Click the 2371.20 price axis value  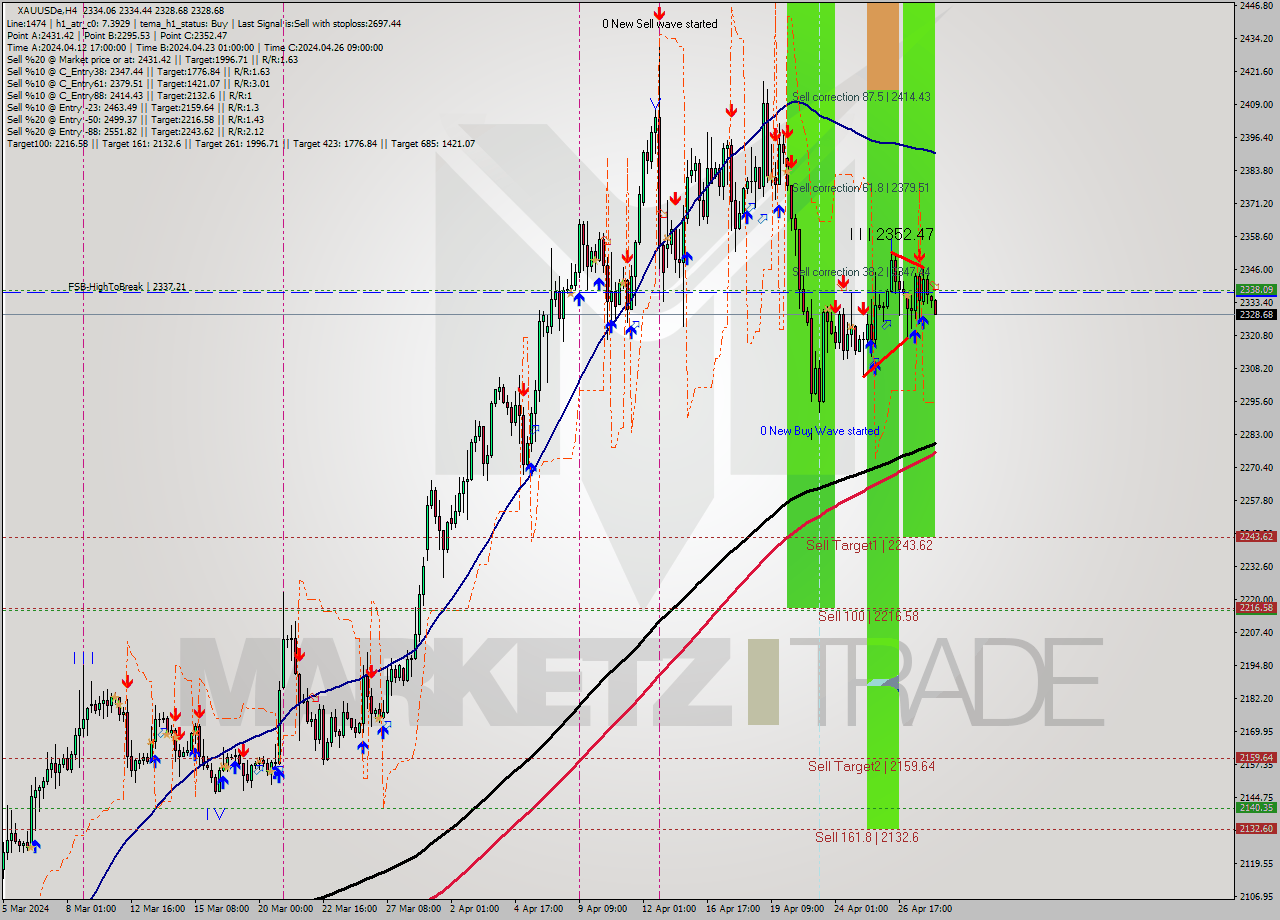click(1256, 204)
